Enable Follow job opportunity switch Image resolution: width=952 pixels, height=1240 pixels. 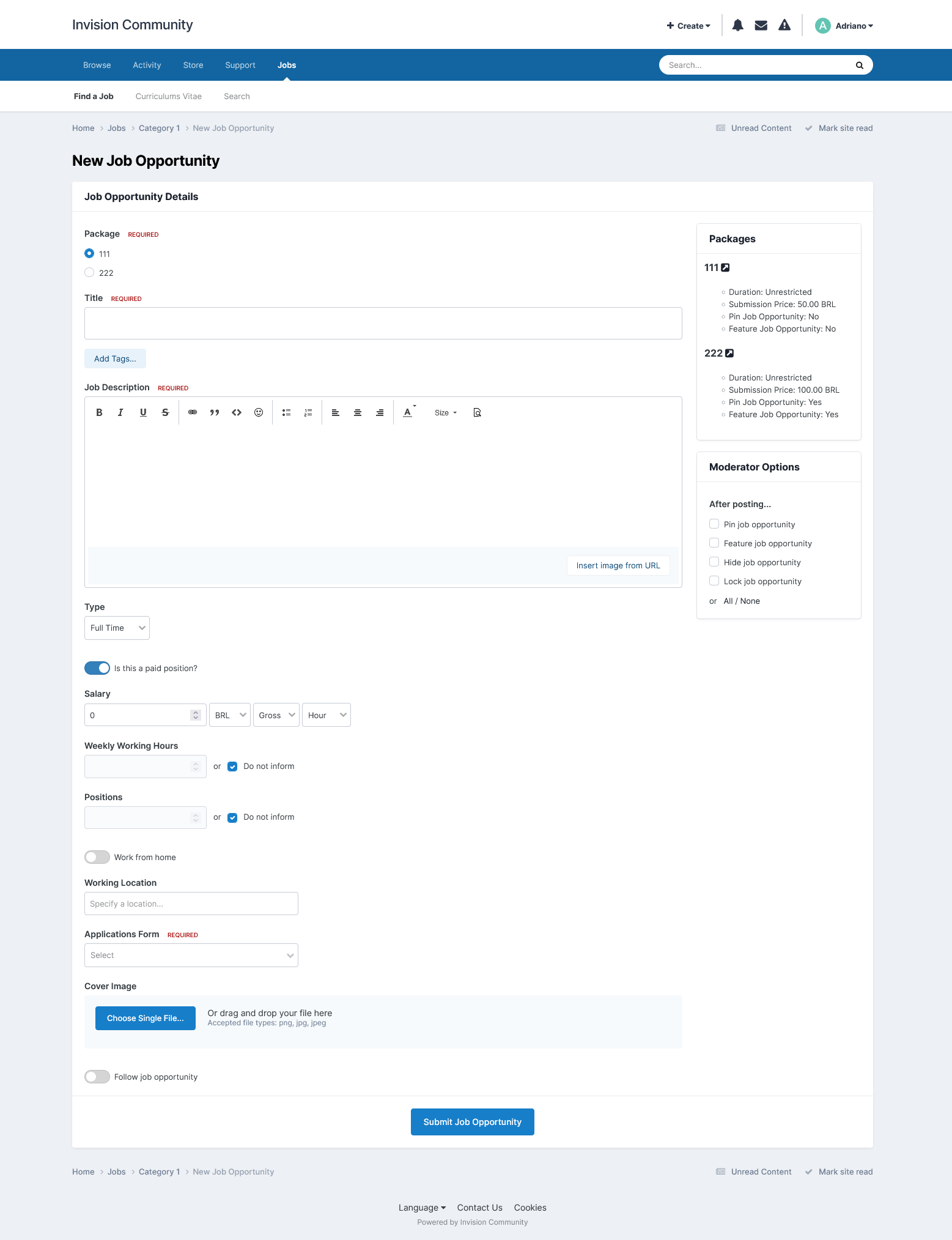pyautogui.click(x=97, y=1077)
